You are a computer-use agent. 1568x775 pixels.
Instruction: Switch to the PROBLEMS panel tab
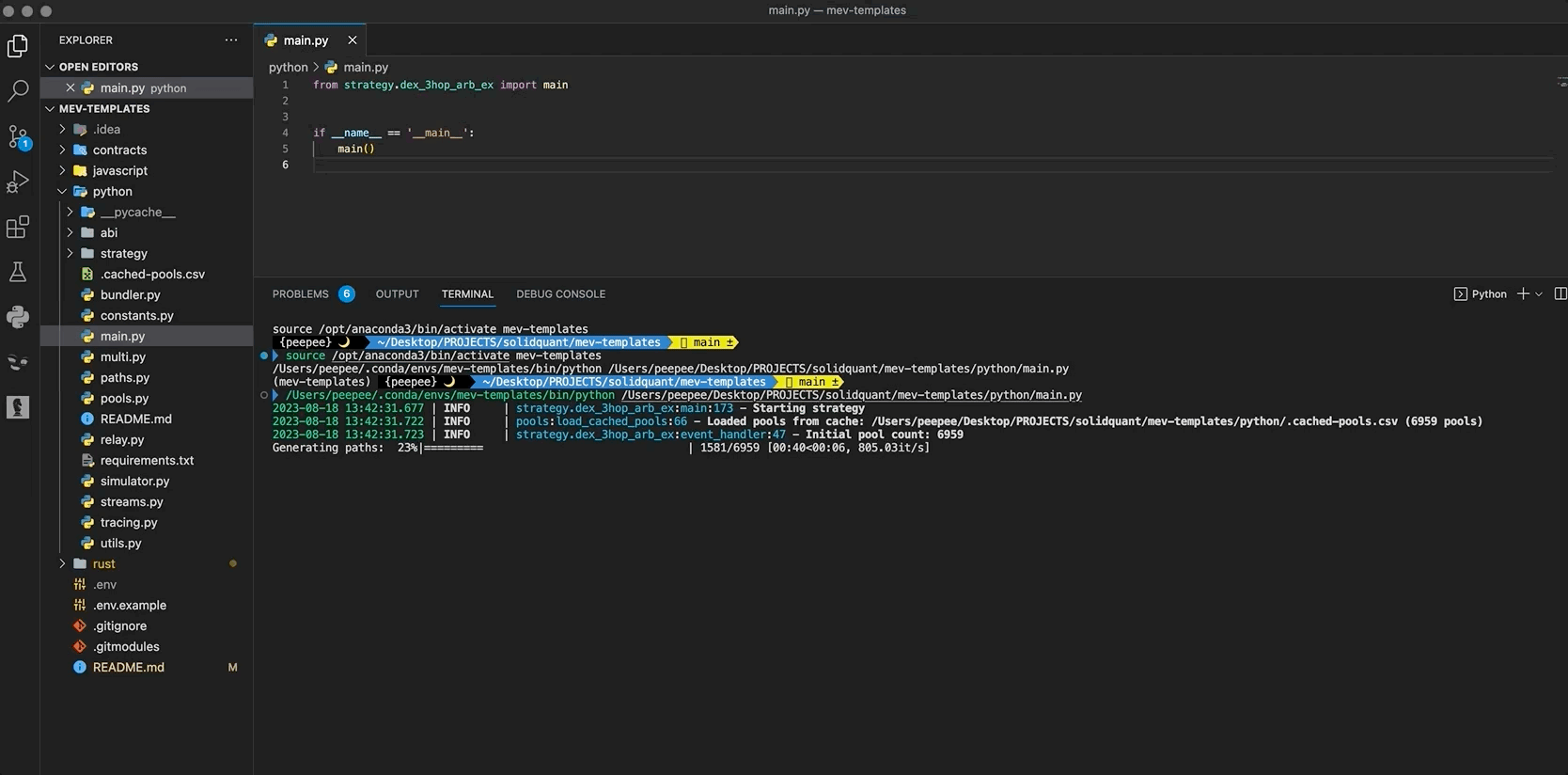pyautogui.click(x=301, y=294)
